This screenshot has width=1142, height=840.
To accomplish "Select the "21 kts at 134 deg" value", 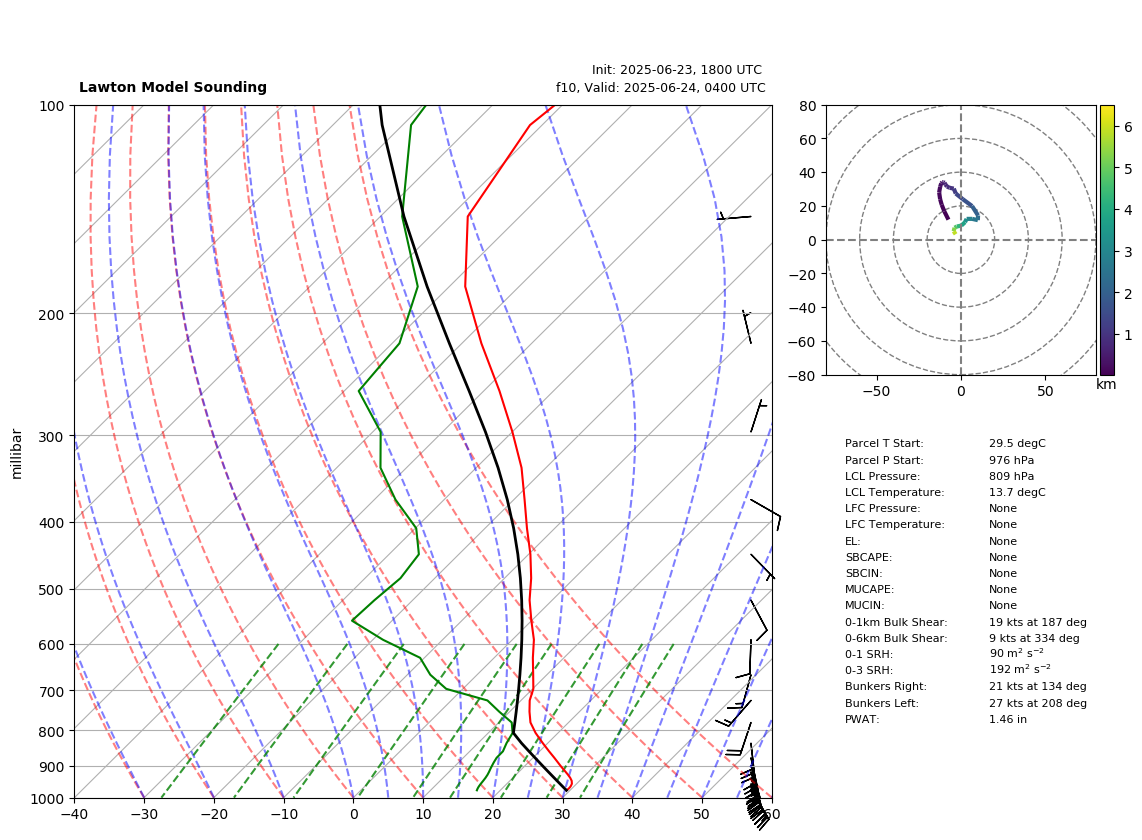I will pyautogui.click(x=1038, y=687).
